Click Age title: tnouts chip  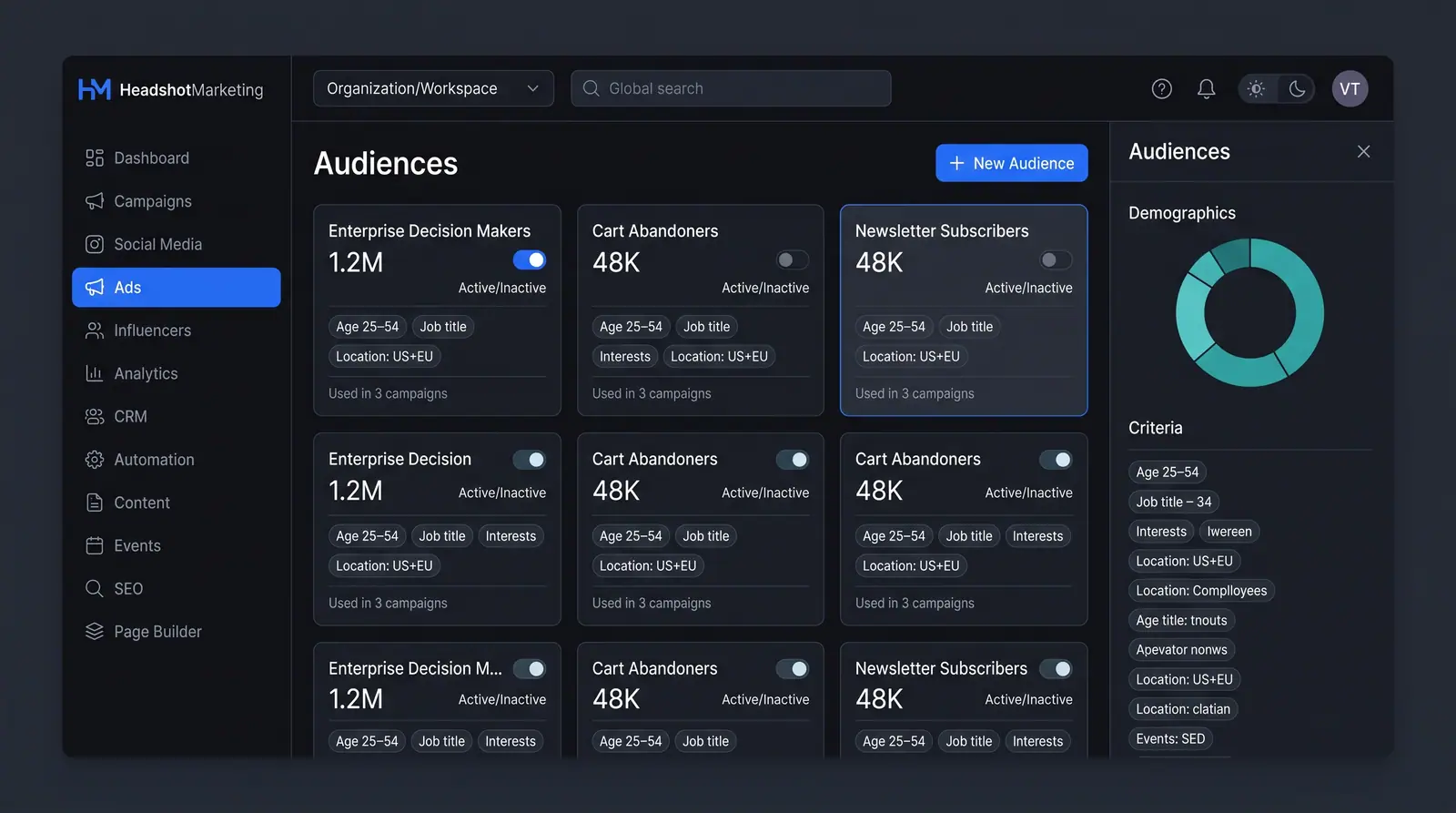tap(1181, 620)
